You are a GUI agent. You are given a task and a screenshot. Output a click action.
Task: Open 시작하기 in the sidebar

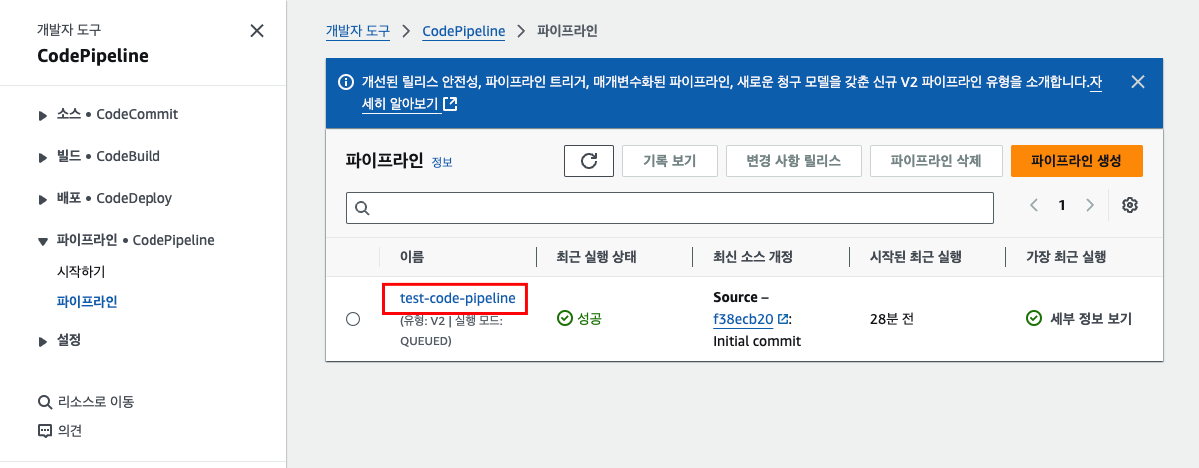81,271
